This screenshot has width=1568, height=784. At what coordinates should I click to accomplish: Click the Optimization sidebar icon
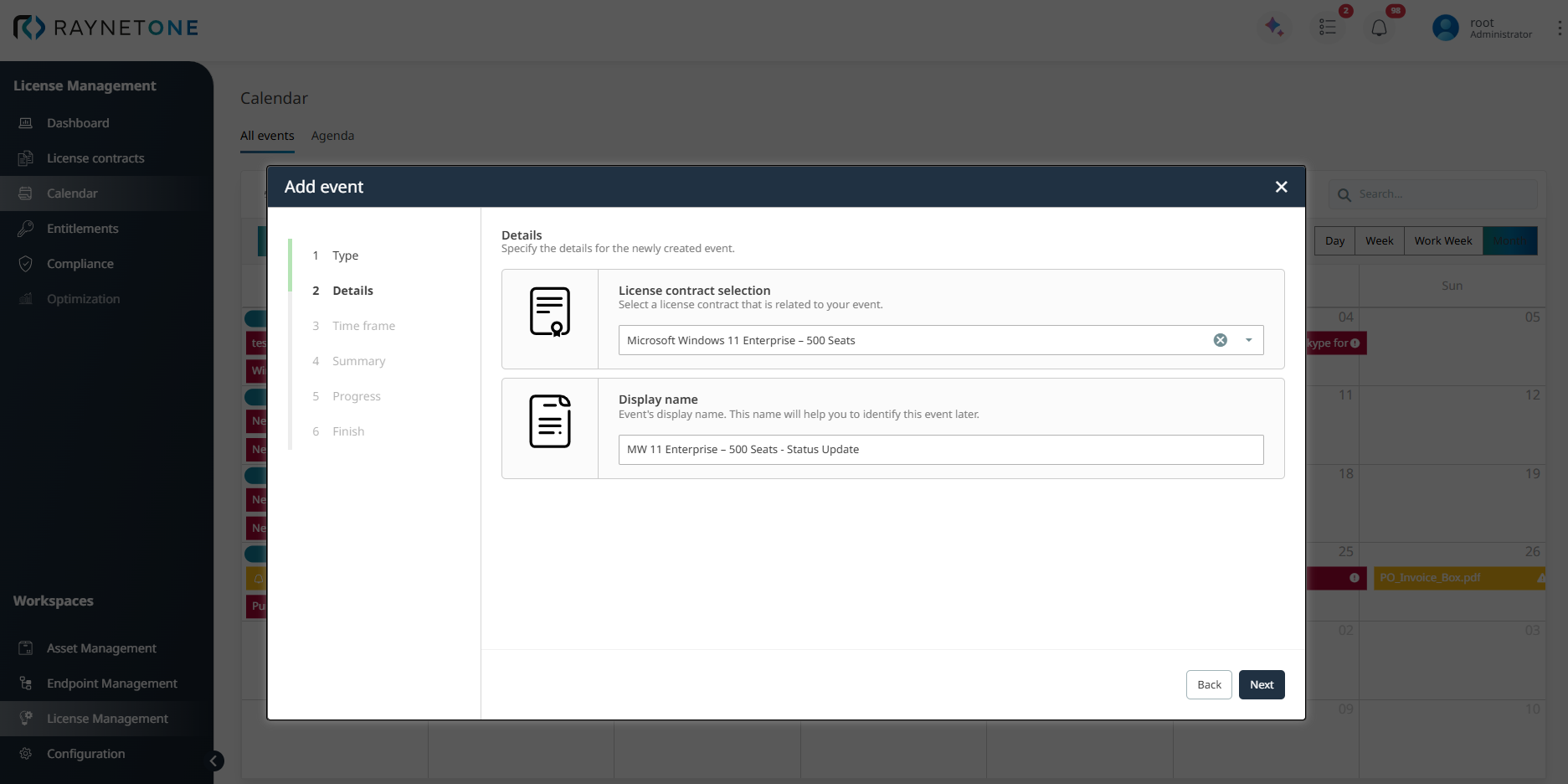coord(26,299)
